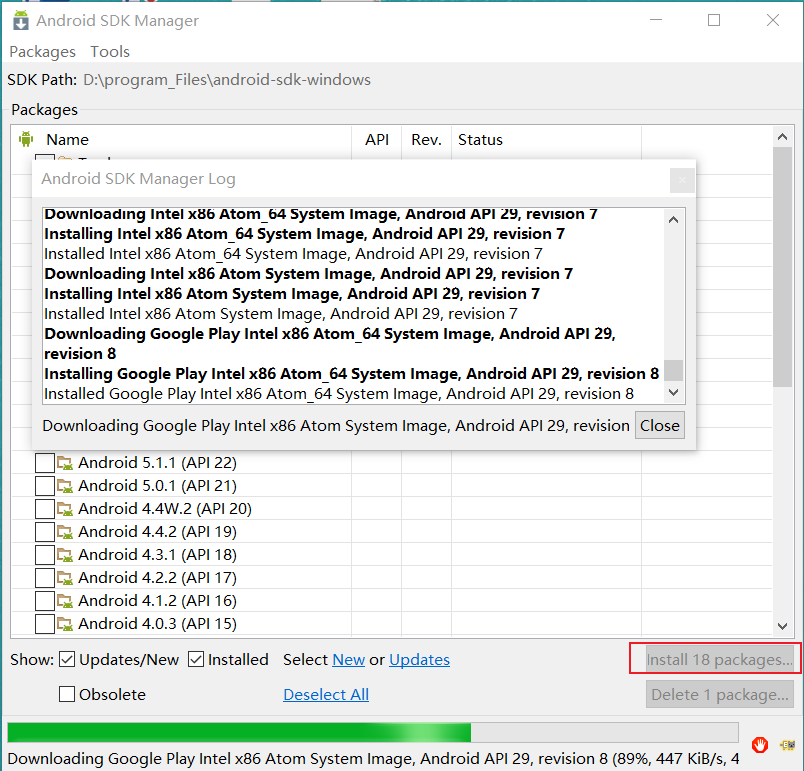Click the log scrollbar down arrow
This screenshot has height=771, width=804.
tap(674, 393)
